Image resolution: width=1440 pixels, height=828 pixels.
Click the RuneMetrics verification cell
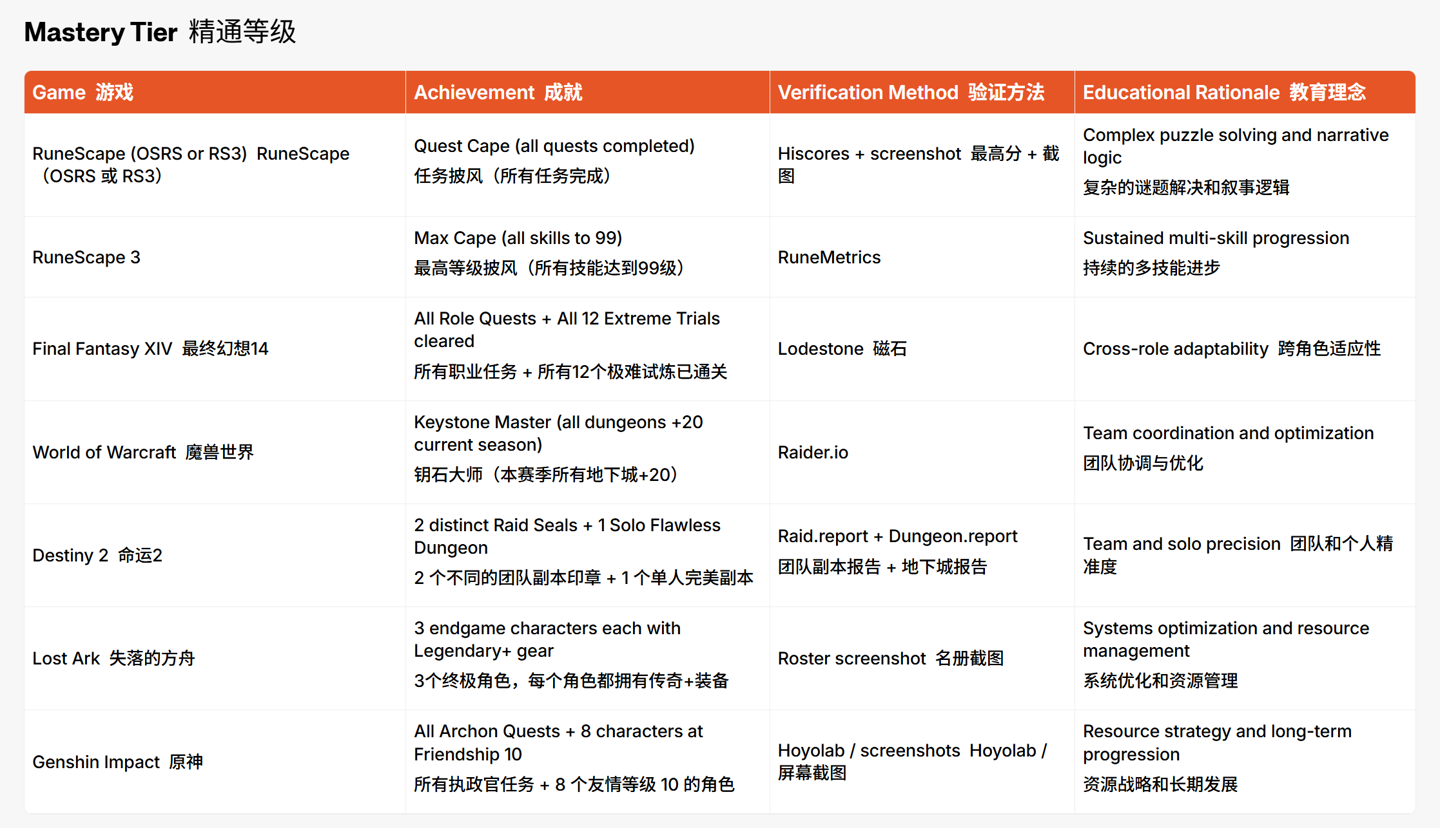click(922, 257)
